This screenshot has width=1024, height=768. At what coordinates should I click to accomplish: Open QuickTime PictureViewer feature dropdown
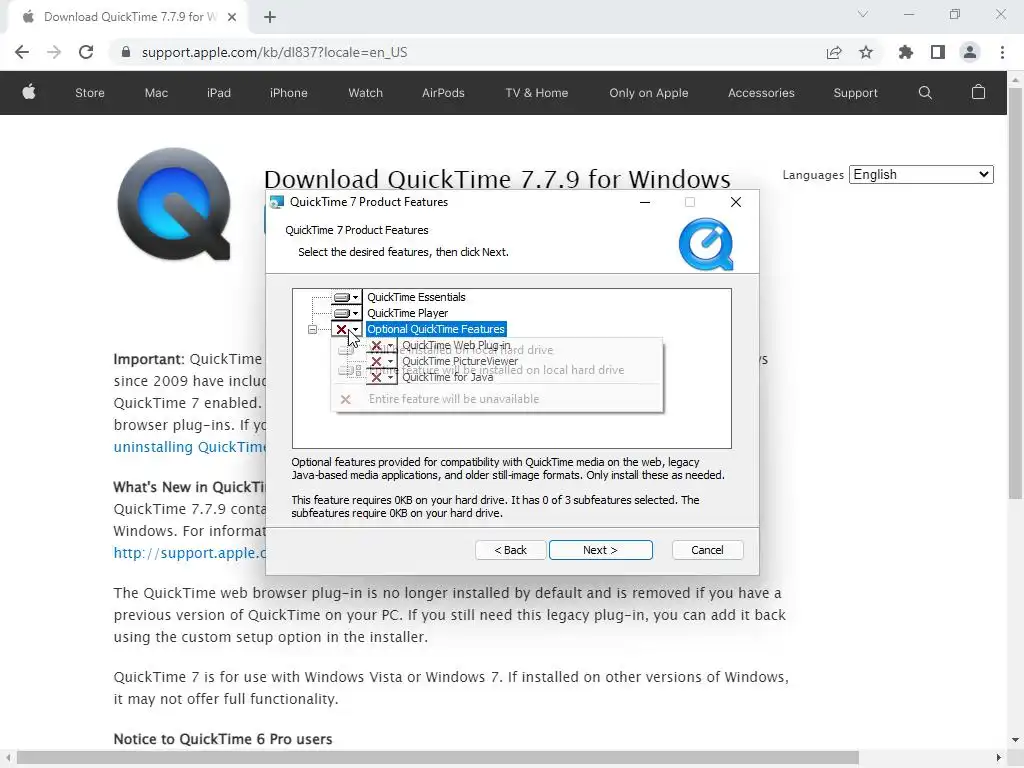click(382, 361)
